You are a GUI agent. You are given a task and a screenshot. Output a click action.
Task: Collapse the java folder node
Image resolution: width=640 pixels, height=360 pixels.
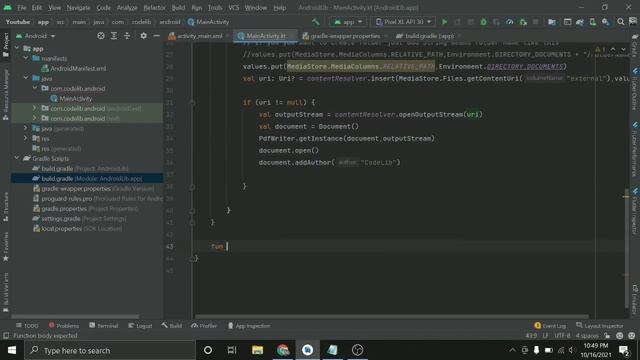click(x=26, y=78)
